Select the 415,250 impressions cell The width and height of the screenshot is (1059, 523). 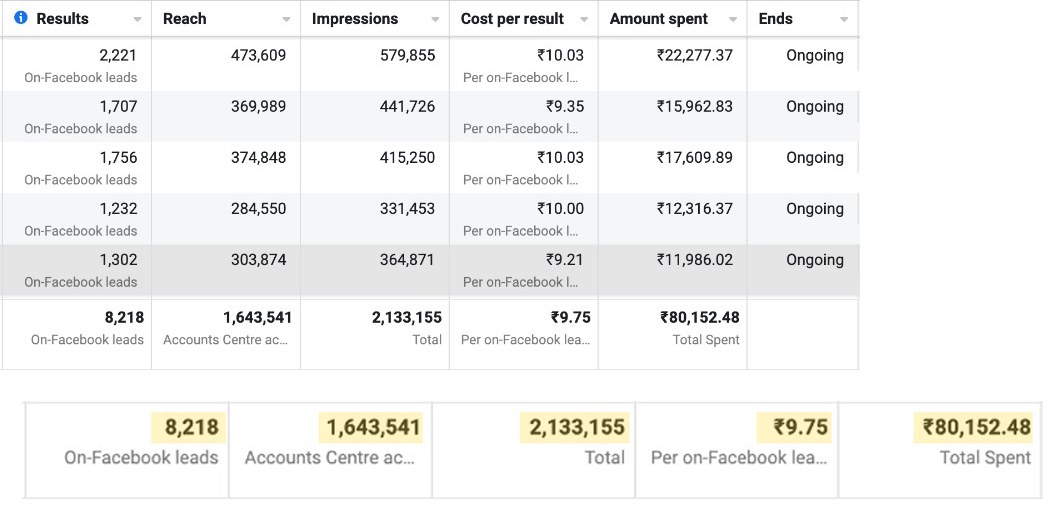coord(407,158)
